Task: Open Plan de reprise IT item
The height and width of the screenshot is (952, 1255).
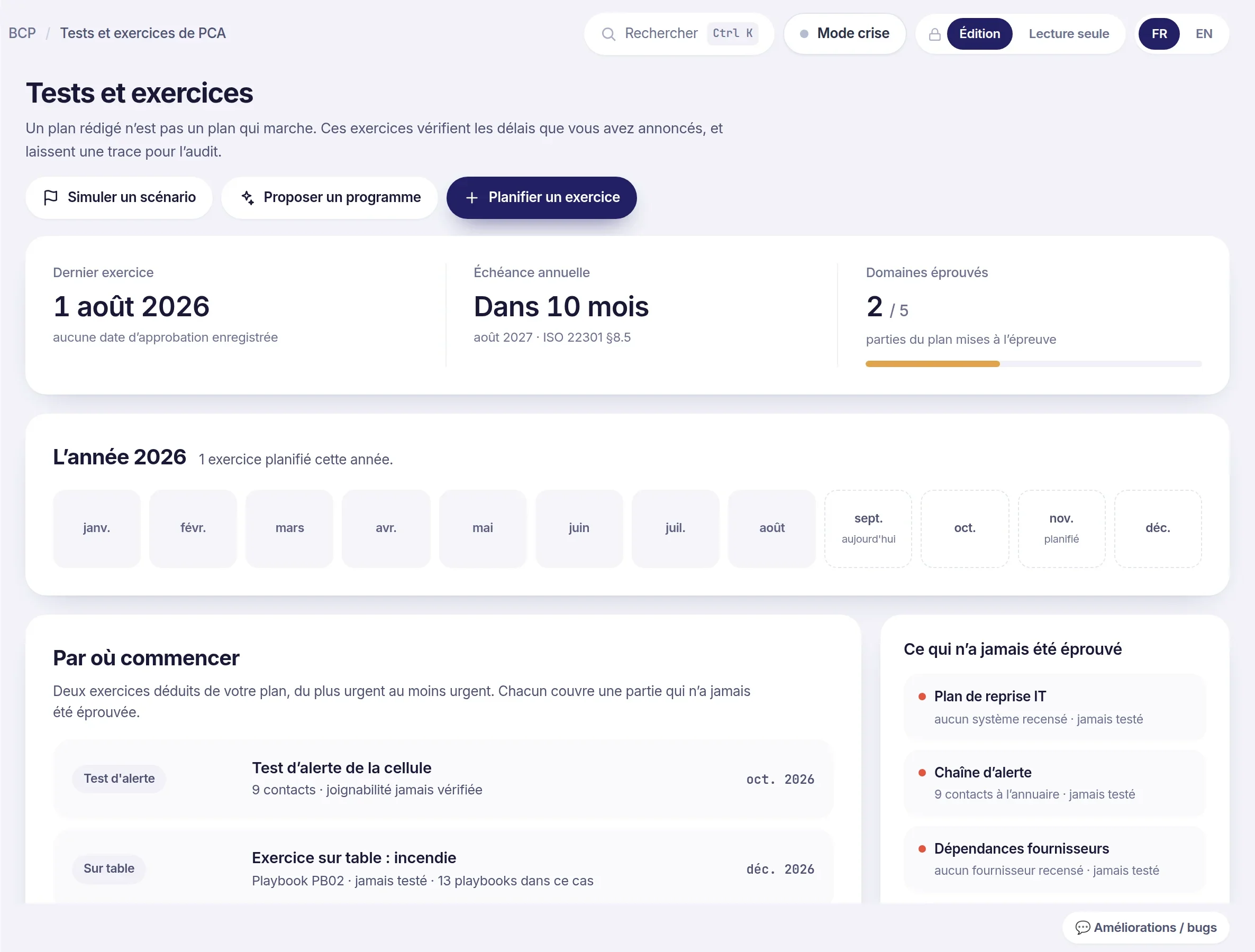Action: pyautogui.click(x=1054, y=707)
